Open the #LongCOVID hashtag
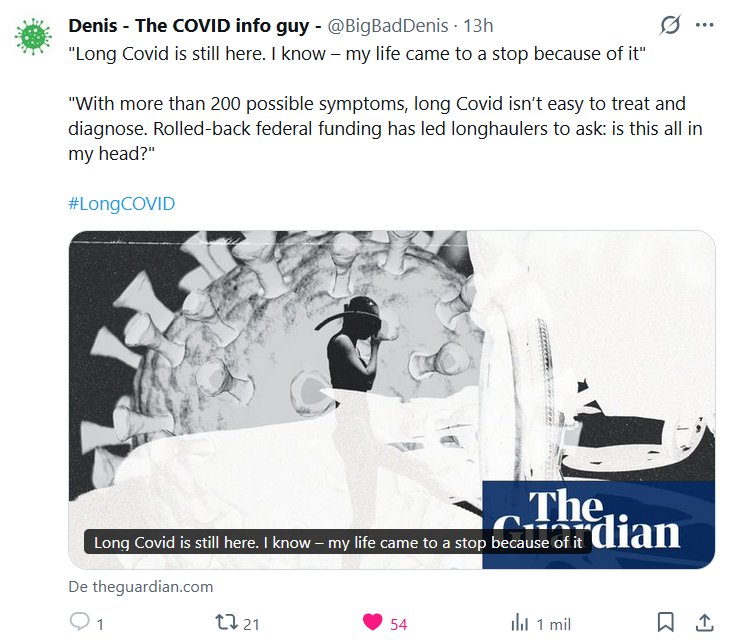The width and height of the screenshot is (732, 642). 122,204
